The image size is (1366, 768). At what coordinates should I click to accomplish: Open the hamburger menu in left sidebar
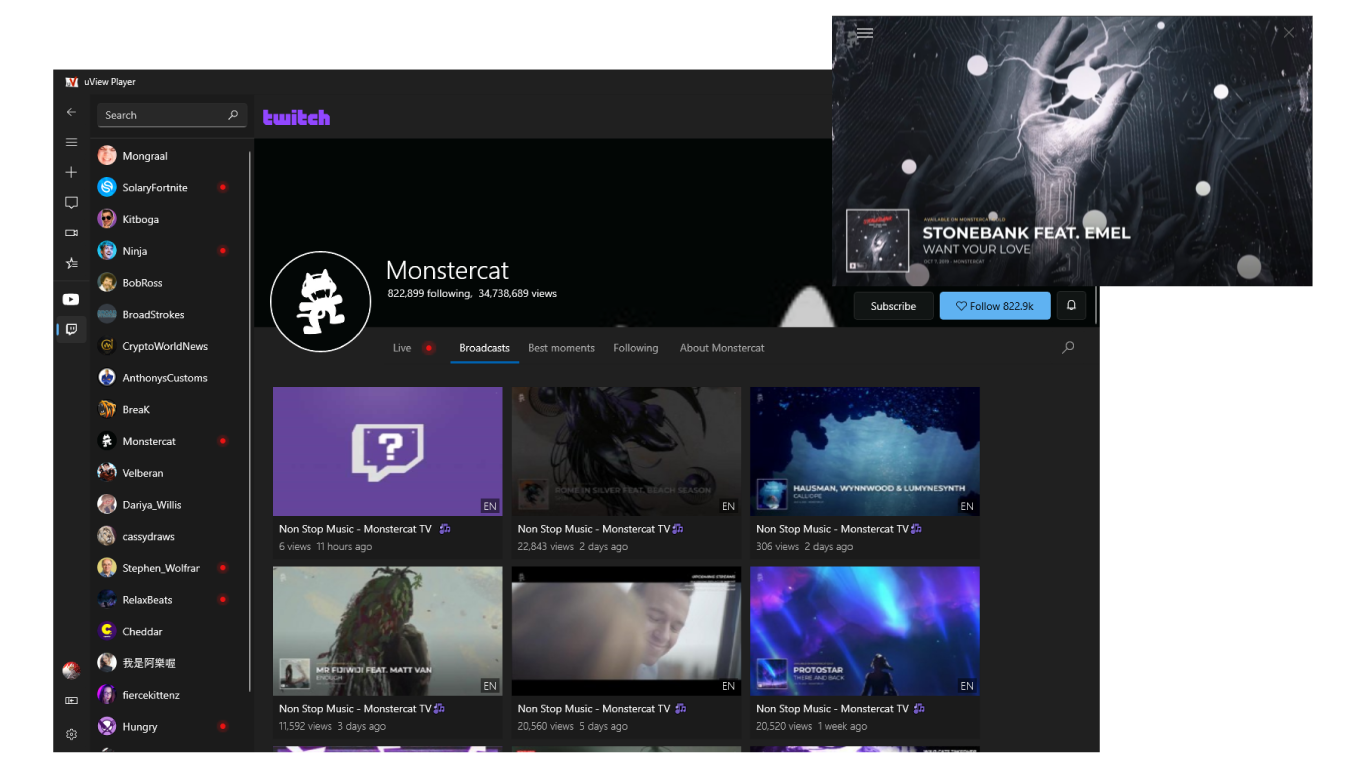point(71,143)
